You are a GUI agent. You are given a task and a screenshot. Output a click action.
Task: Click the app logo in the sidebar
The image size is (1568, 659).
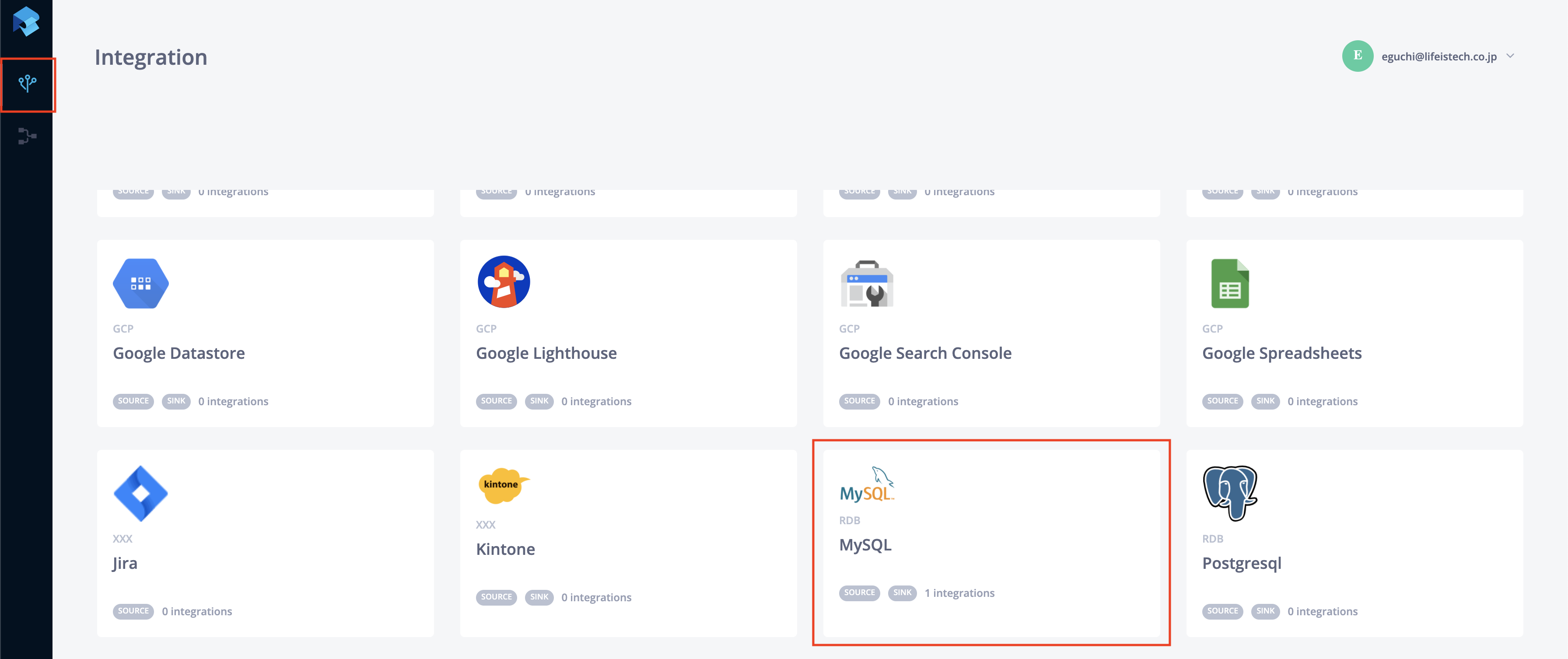26,22
